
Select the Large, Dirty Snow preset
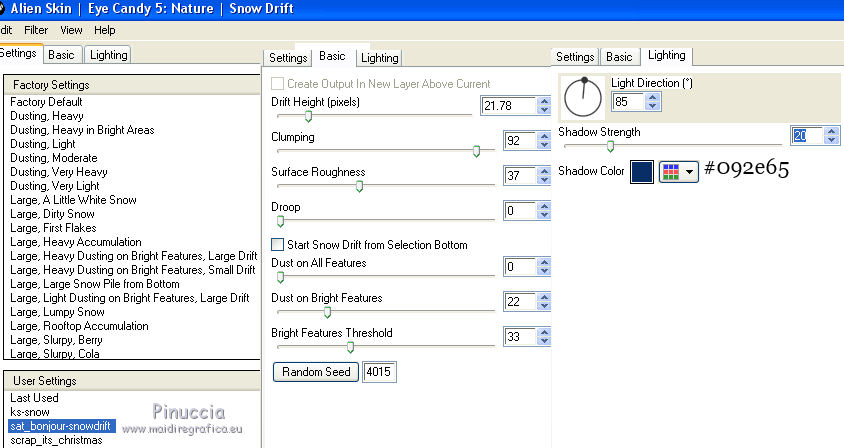(52, 214)
